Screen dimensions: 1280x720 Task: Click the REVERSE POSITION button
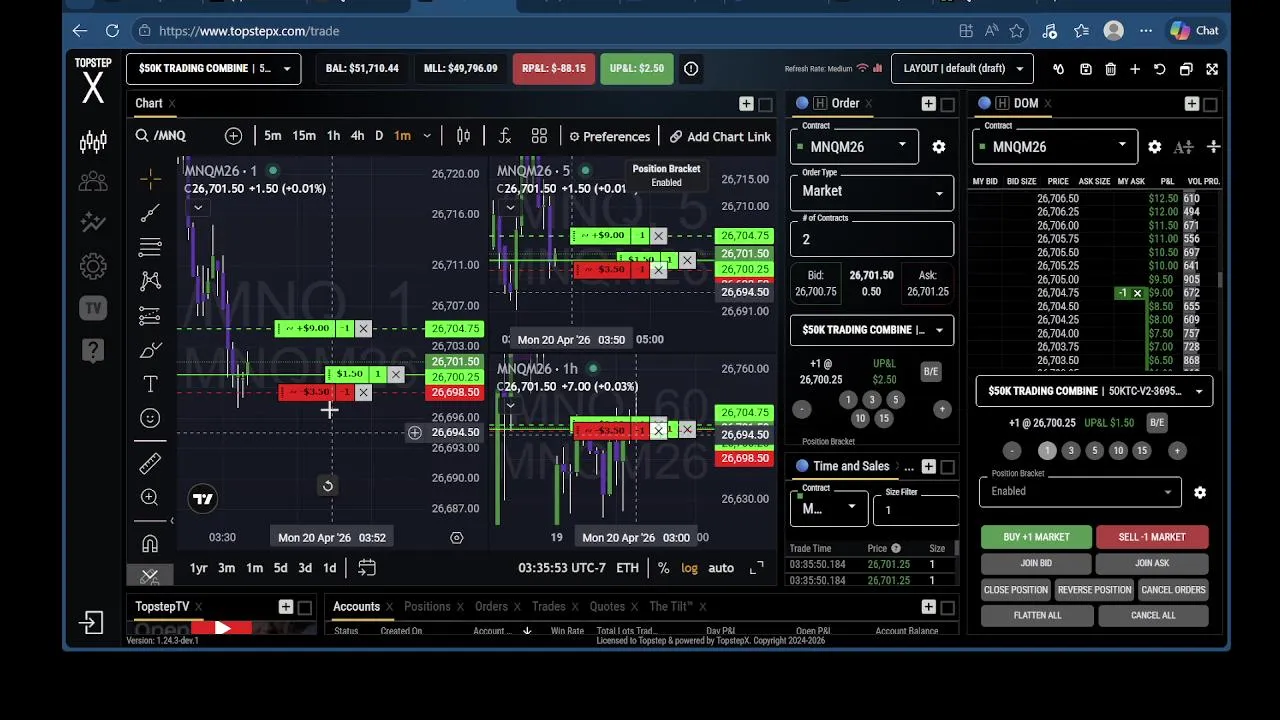[1094, 590]
